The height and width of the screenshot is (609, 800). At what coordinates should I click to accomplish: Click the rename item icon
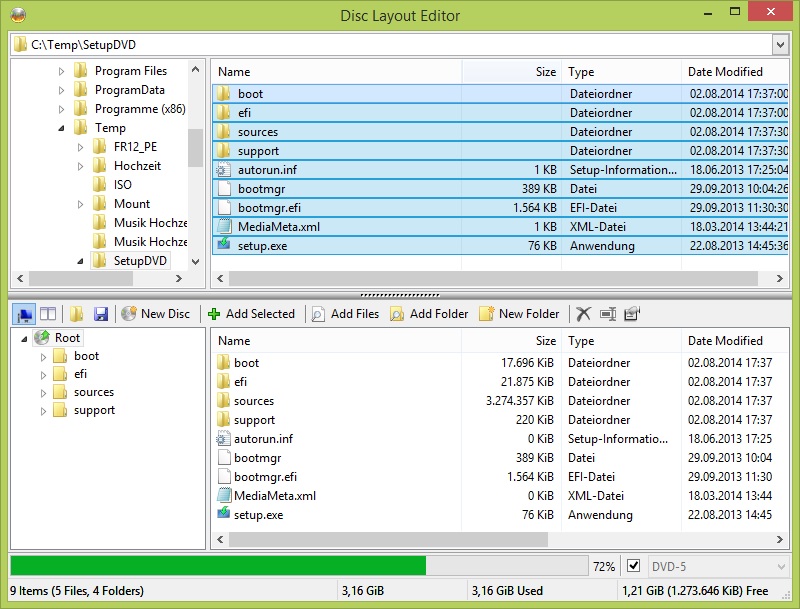pyautogui.click(x=606, y=313)
